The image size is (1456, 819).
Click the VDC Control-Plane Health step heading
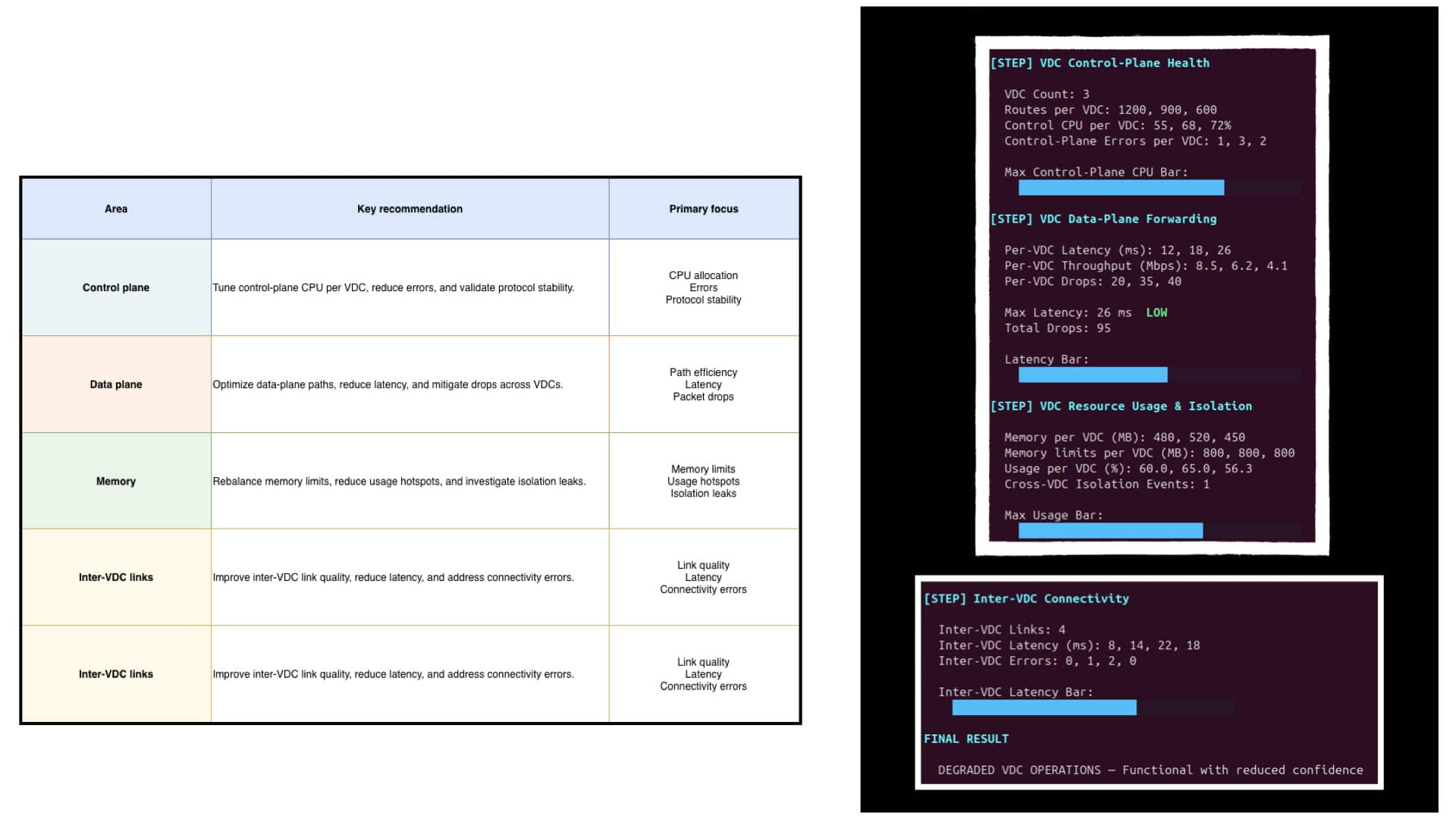(x=1100, y=63)
